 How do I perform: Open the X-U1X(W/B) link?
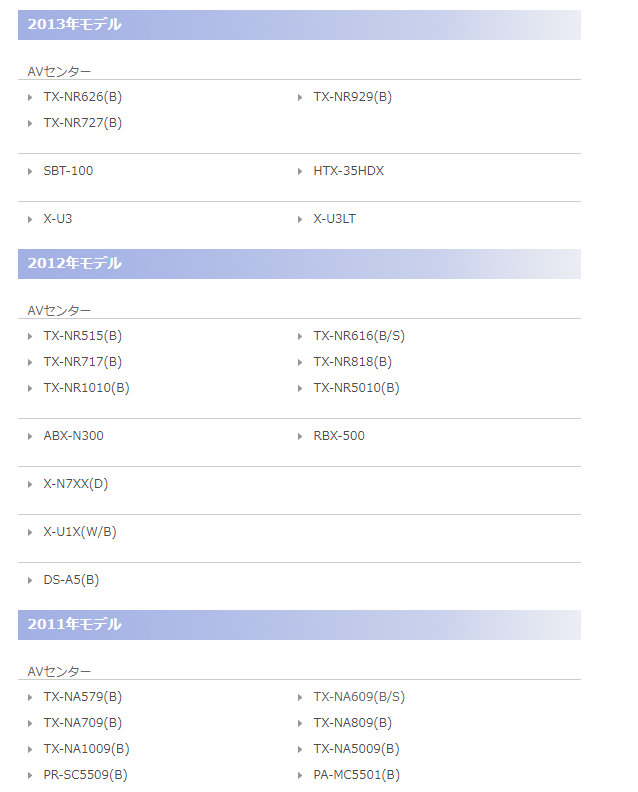pos(80,532)
